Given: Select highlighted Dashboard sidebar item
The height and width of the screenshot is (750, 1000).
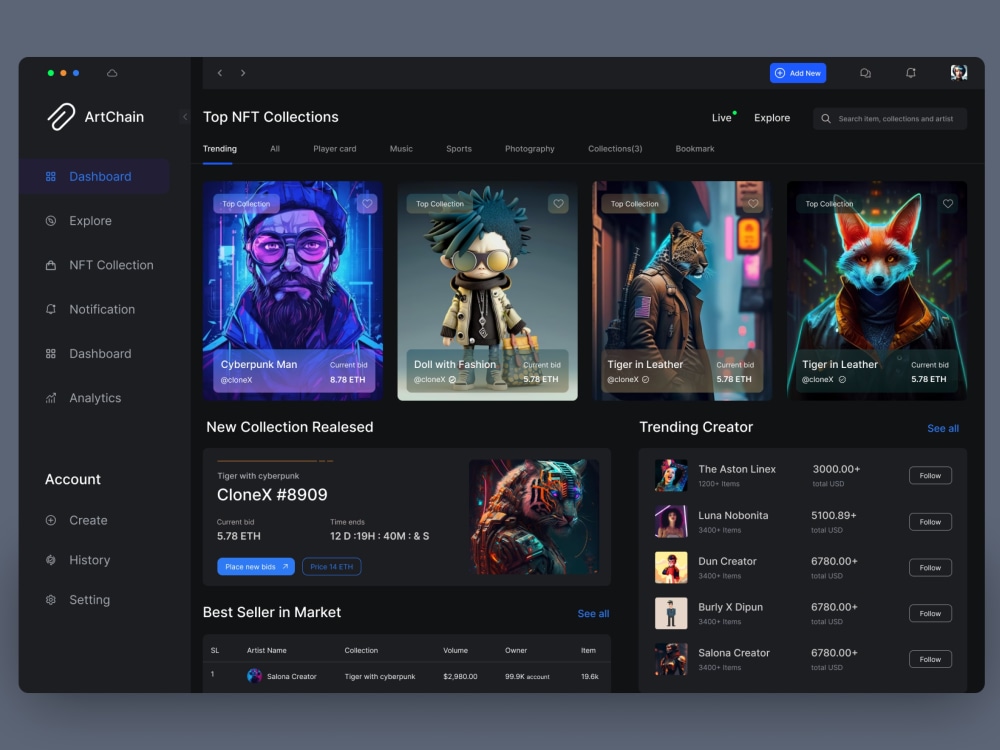Looking at the screenshot, I should (x=94, y=177).
